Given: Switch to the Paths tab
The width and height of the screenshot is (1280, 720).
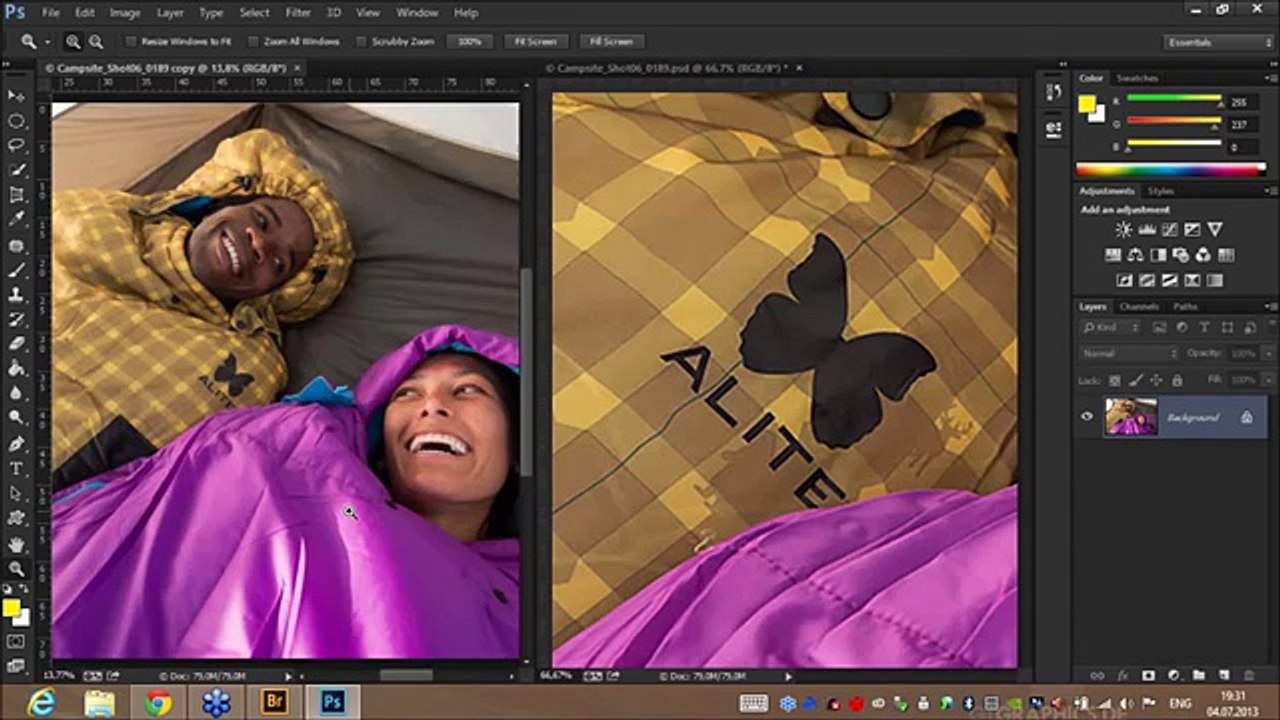Looking at the screenshot, I should pyautogui.click(x=1185, y=307).
